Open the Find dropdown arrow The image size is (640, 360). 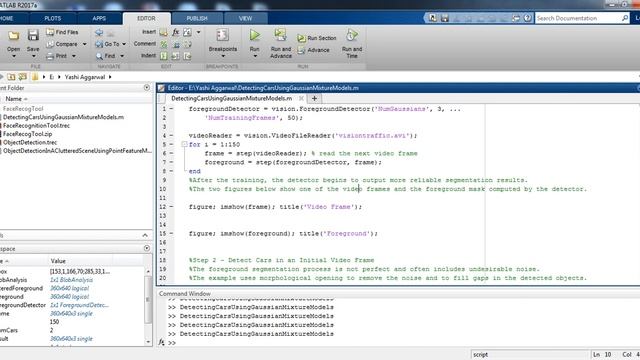coord(122,56)
